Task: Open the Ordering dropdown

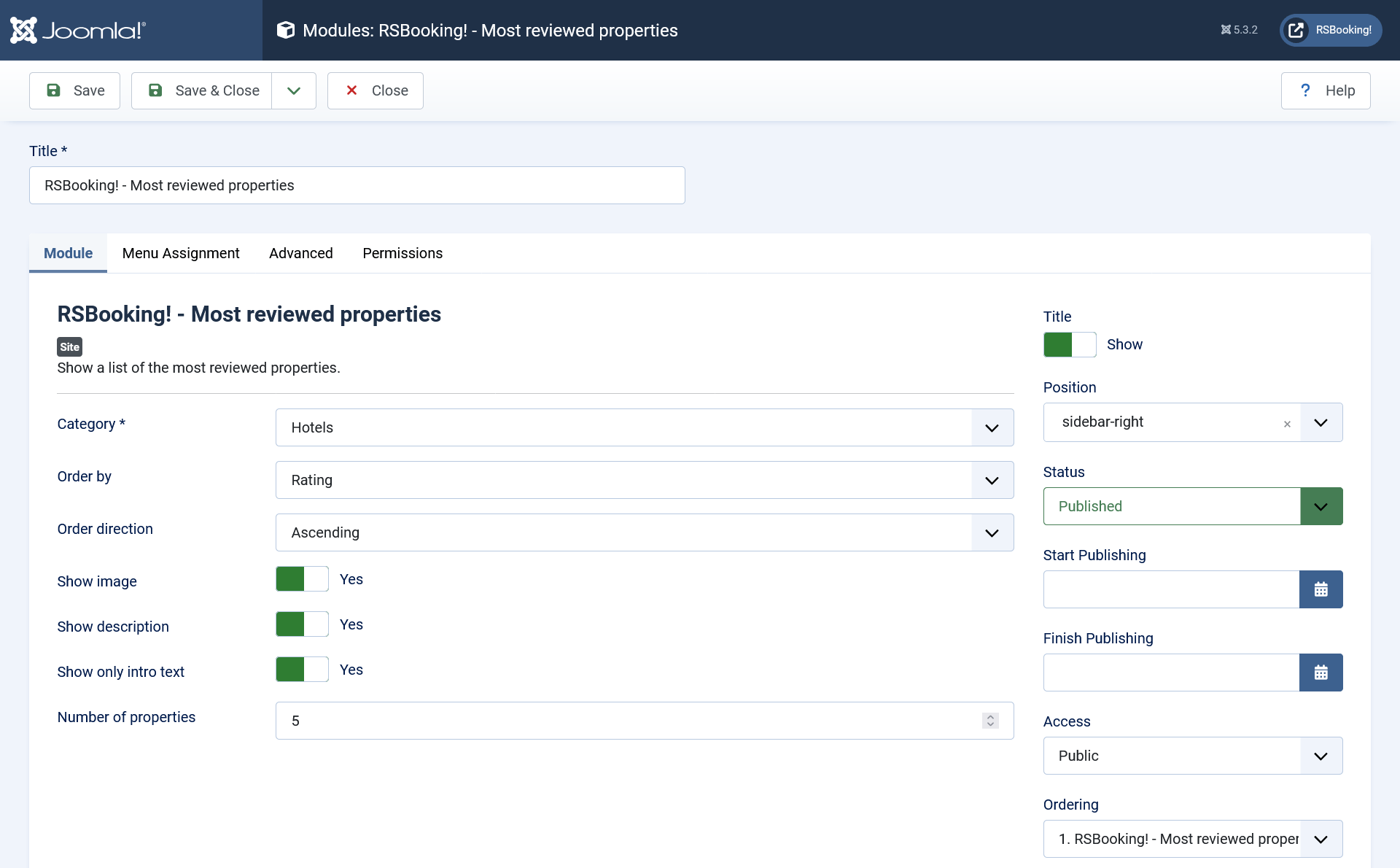Action: 1193,839
